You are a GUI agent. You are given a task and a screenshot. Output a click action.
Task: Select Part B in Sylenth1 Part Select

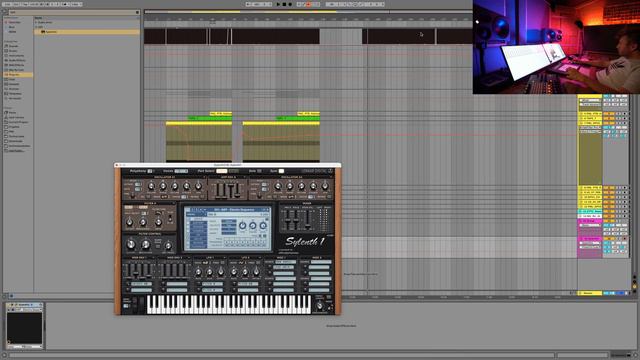234,171
